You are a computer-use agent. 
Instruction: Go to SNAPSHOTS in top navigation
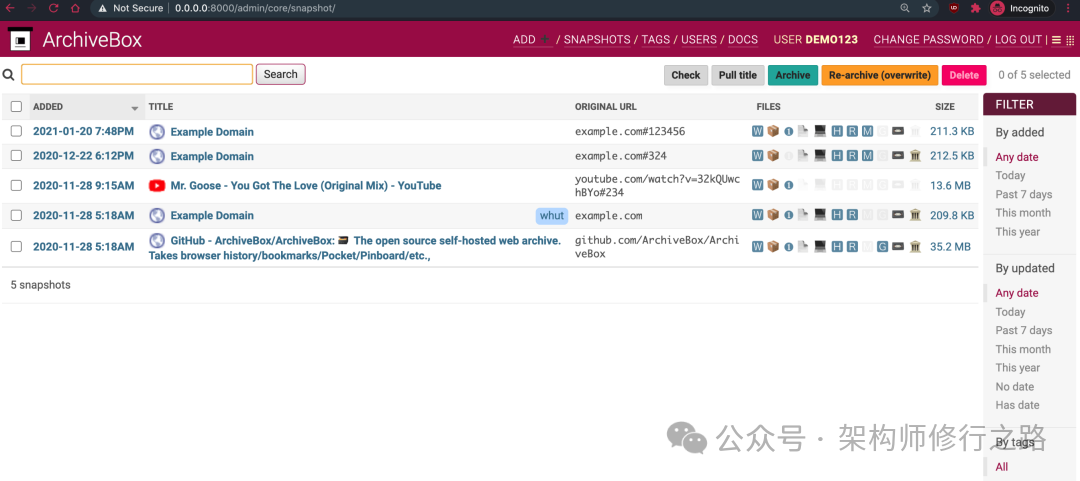pos(597,40)
